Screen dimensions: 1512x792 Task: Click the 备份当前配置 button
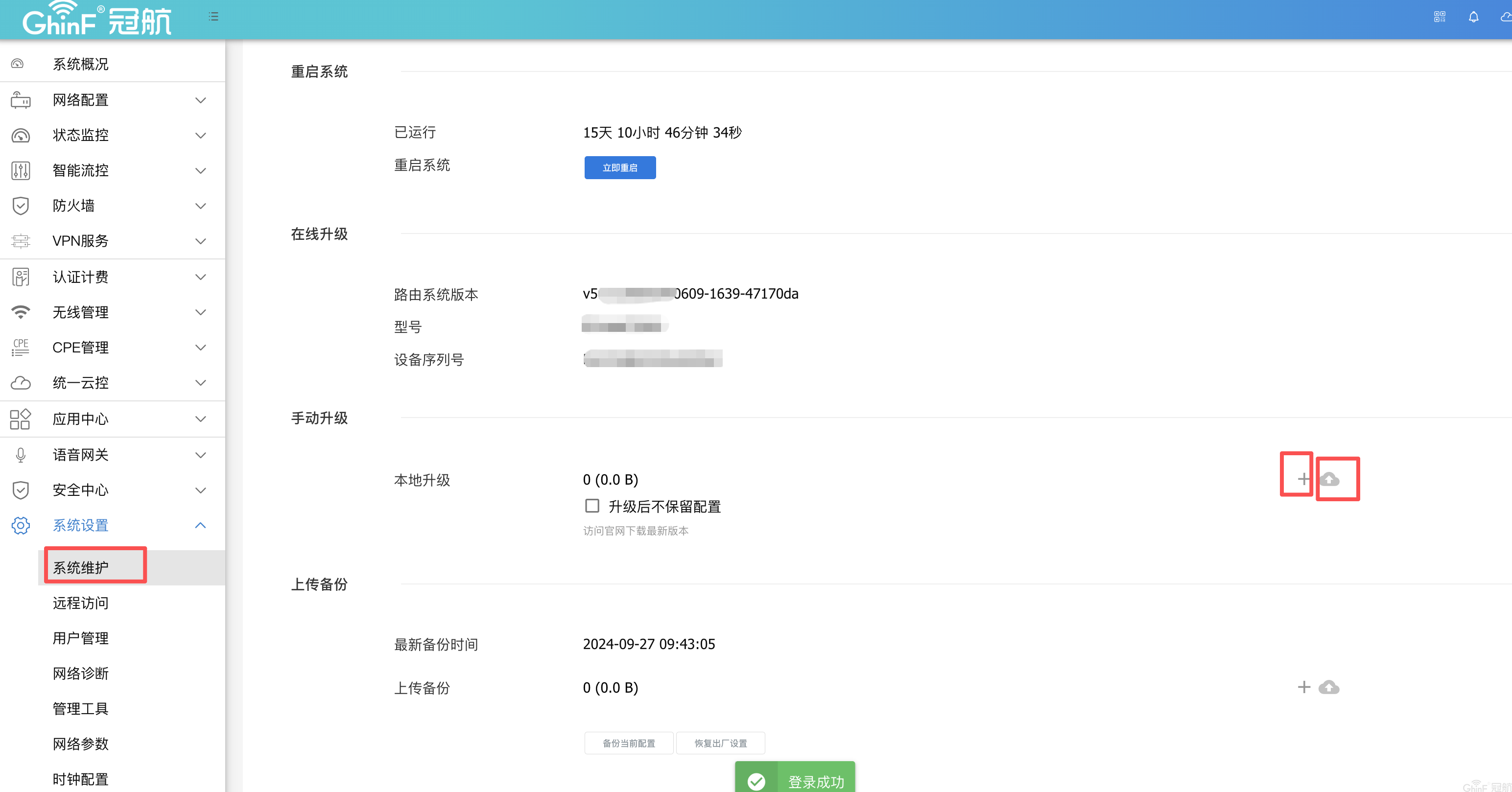coord(628,743)
